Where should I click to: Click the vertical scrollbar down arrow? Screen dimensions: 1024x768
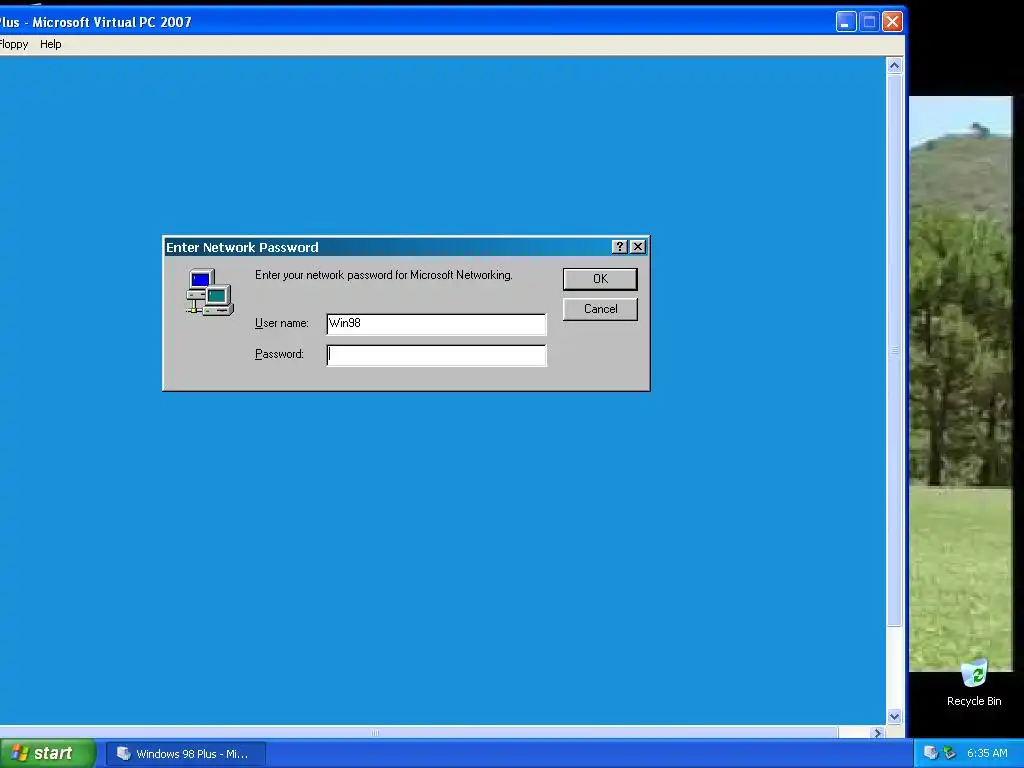894,716
